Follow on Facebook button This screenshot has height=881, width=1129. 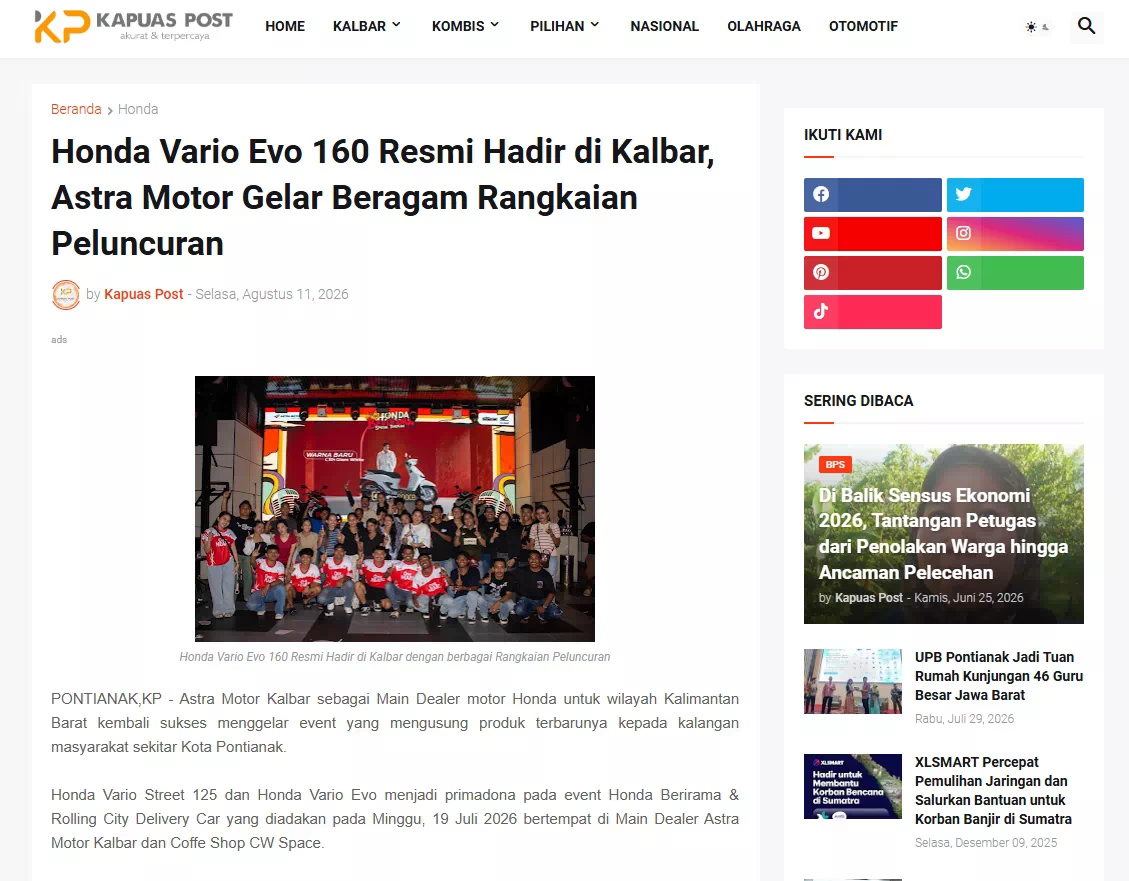[x=873, y=194]
